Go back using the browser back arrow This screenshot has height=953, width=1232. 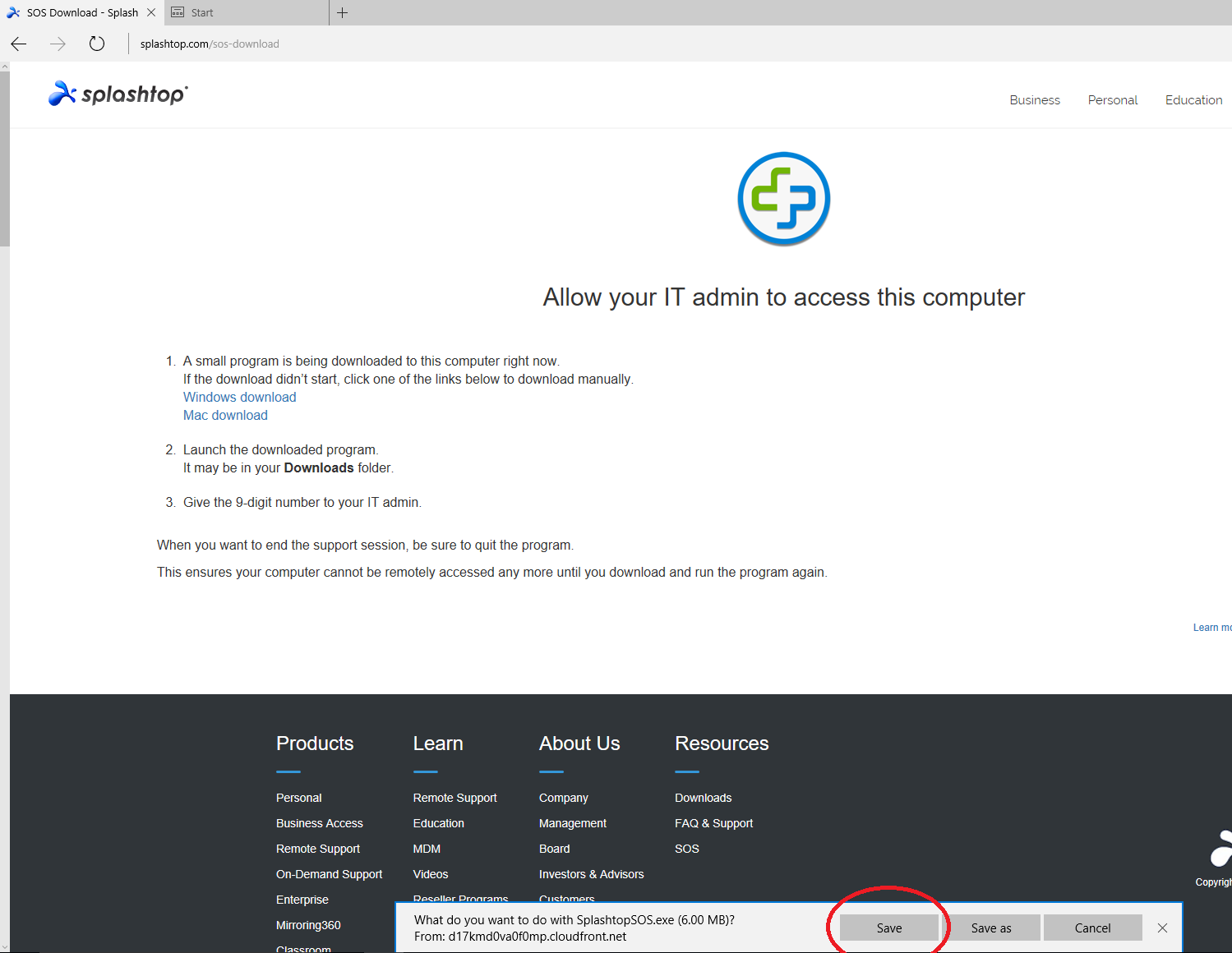coord(19,44)
